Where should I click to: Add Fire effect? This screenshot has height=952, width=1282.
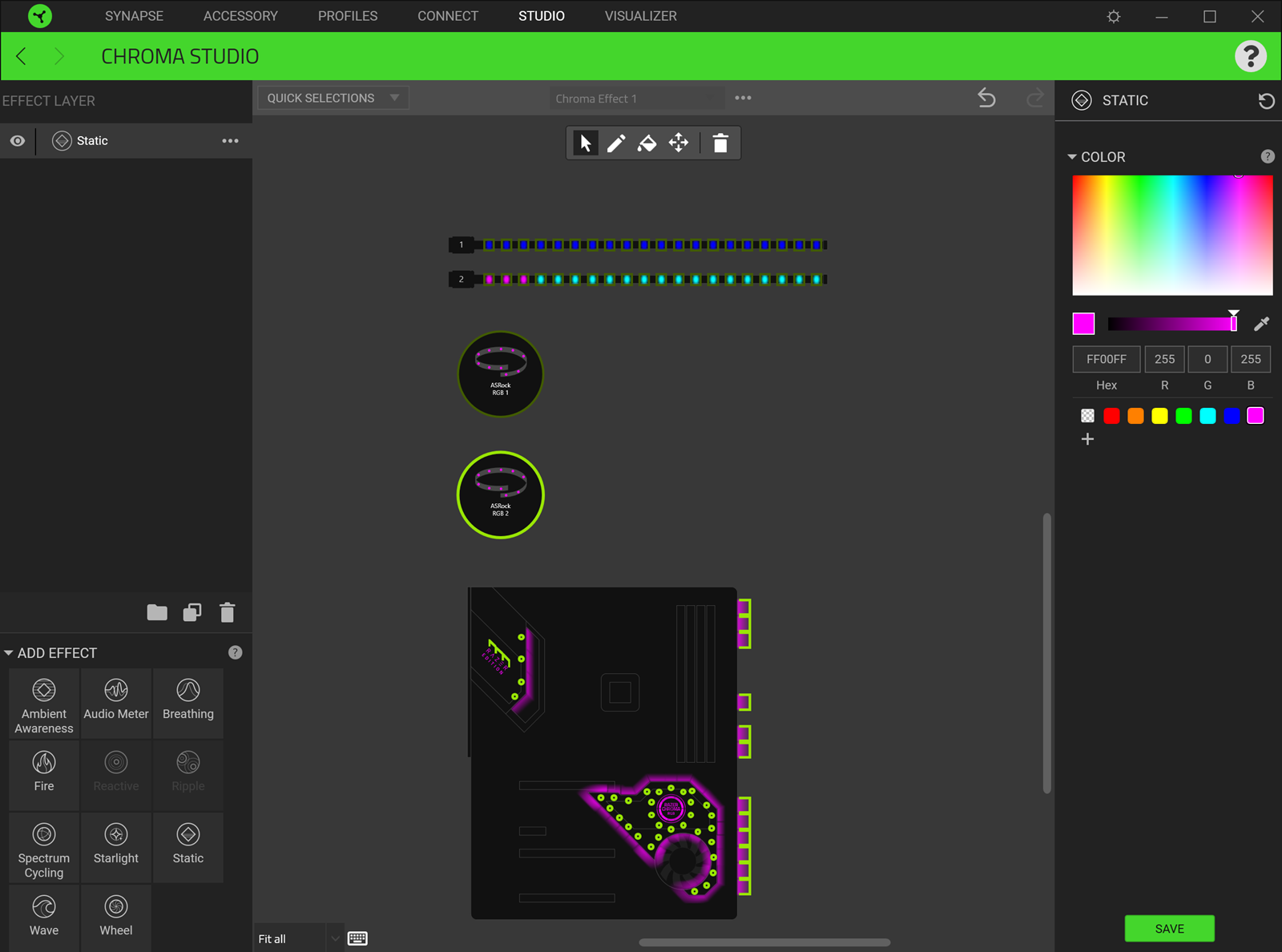pyautogui.click(x=44, y=774)
